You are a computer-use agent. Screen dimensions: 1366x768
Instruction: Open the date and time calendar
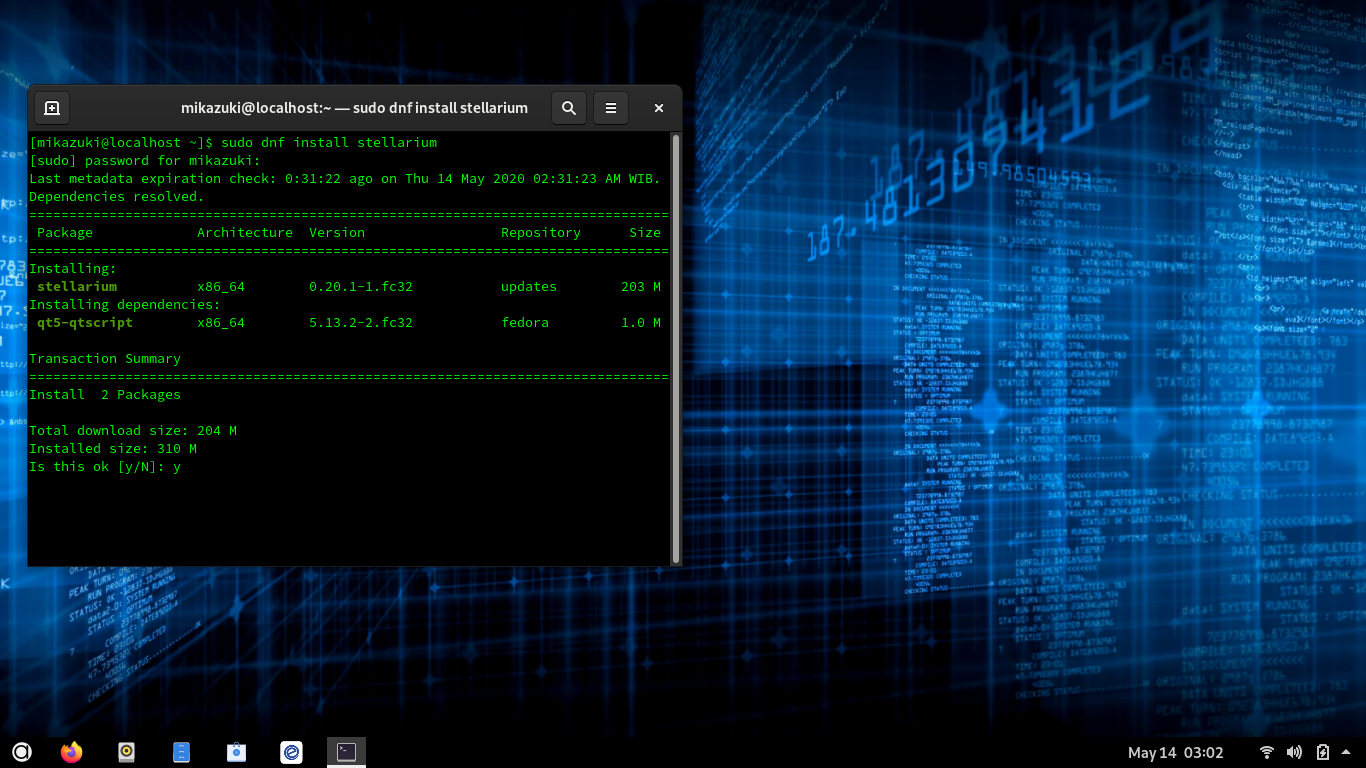coord(1175,752)
